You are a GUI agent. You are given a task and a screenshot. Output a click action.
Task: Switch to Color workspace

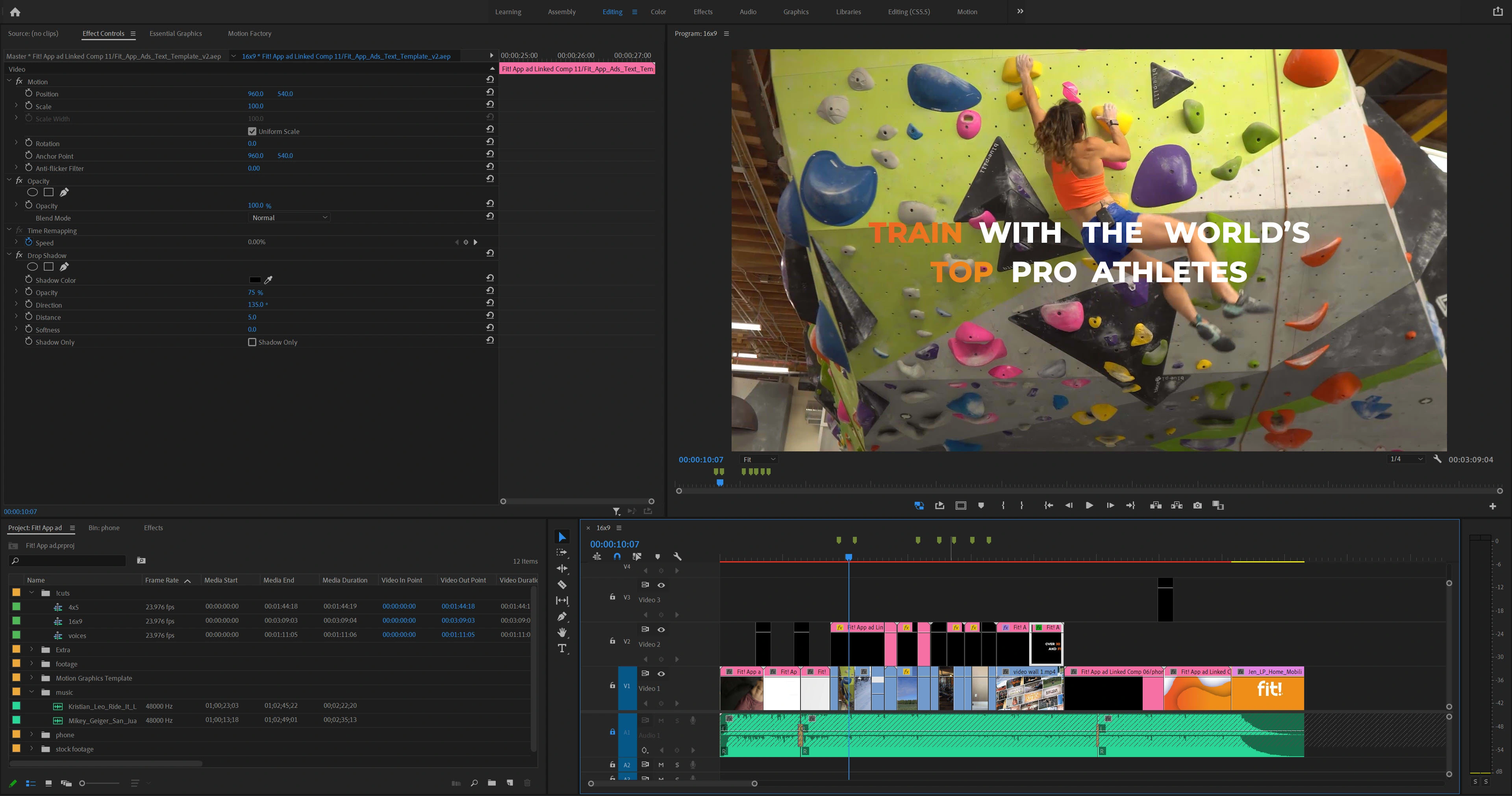point(658,12)
